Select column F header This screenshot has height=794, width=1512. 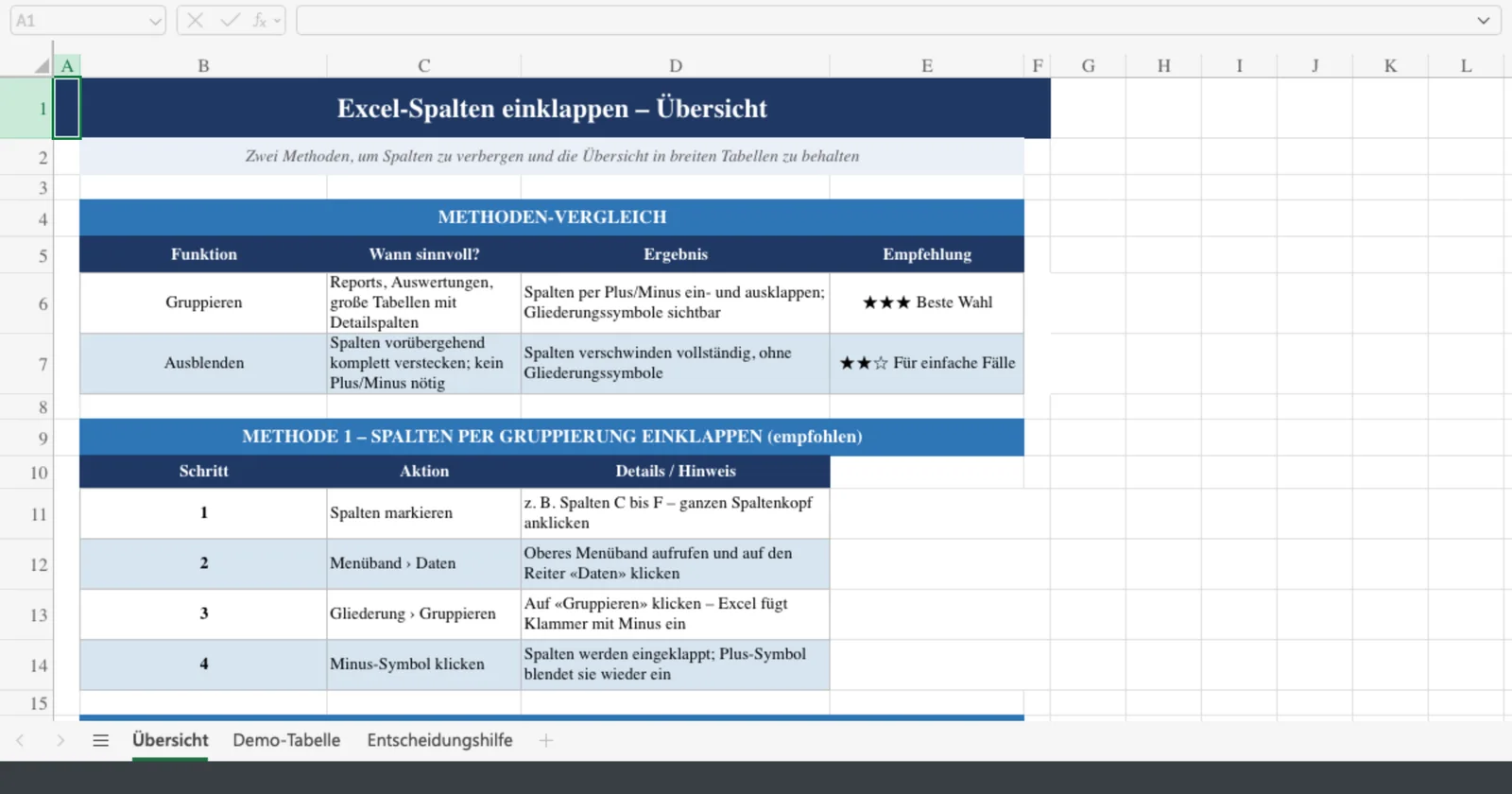pos(1038,65)
